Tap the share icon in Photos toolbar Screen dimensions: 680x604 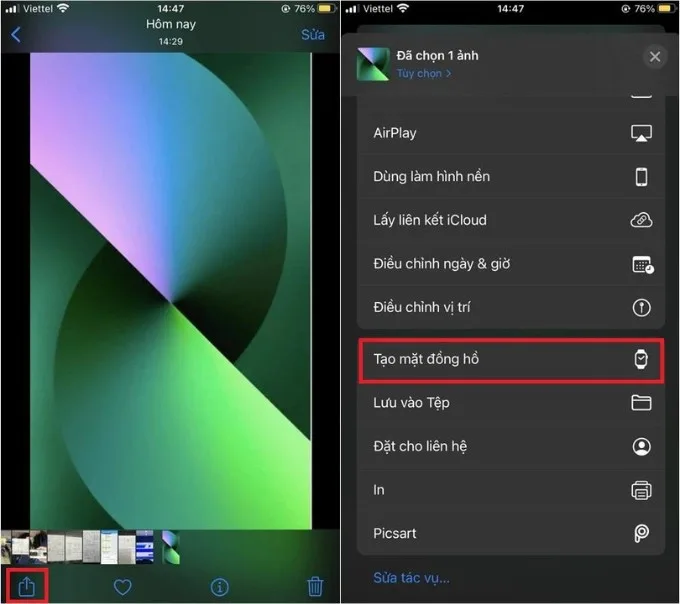coord(26,586)
